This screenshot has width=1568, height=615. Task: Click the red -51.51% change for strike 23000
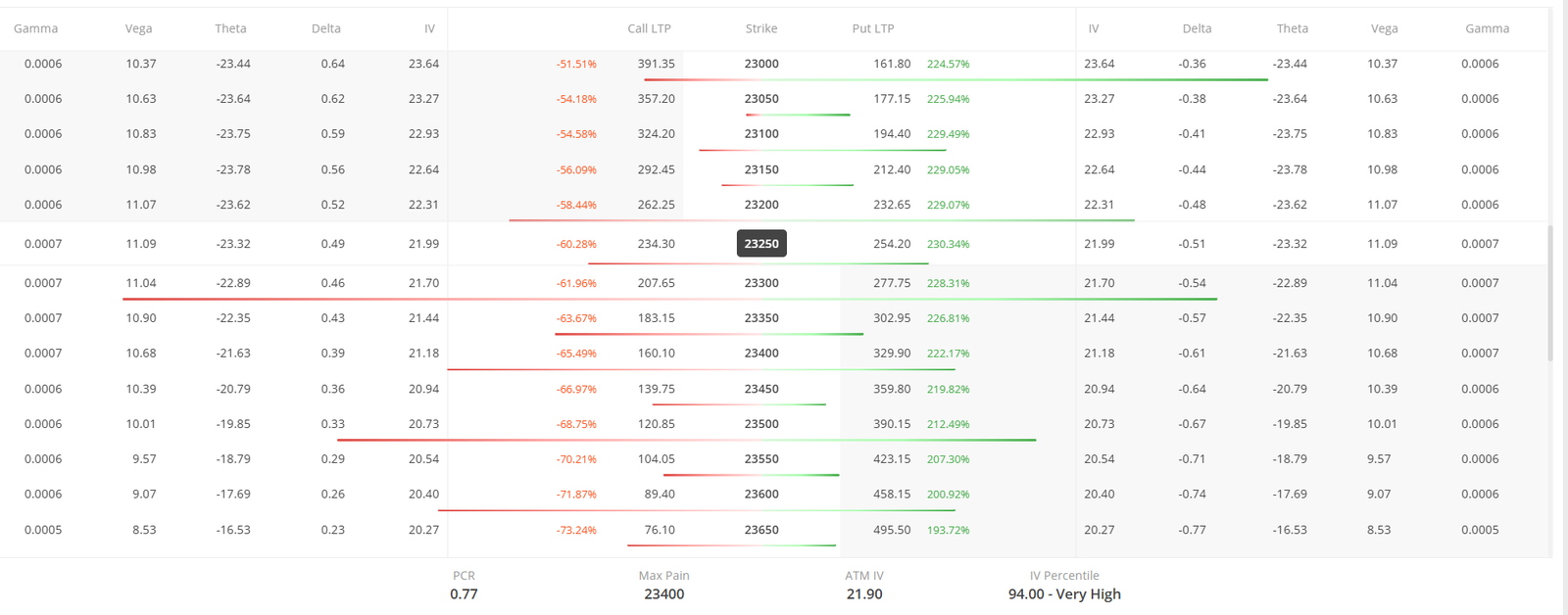pyautogui.click(x=576, y=63)
